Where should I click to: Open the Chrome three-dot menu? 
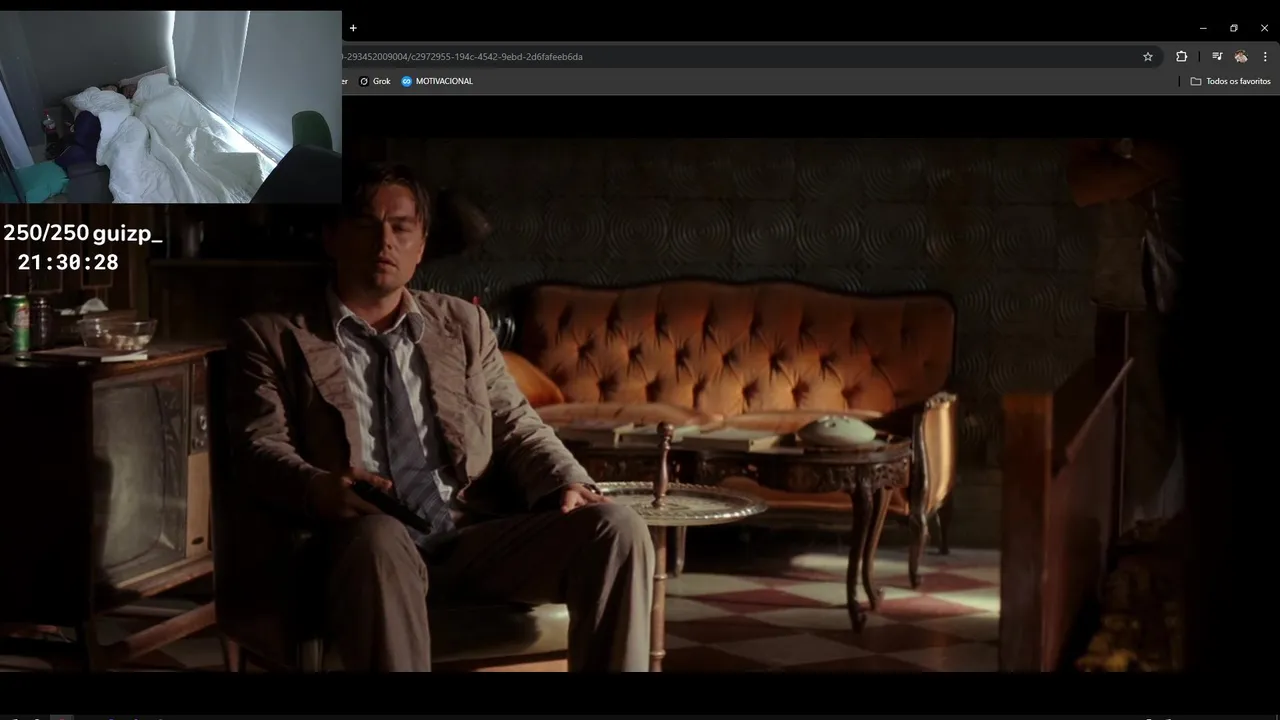point(1265,57)
